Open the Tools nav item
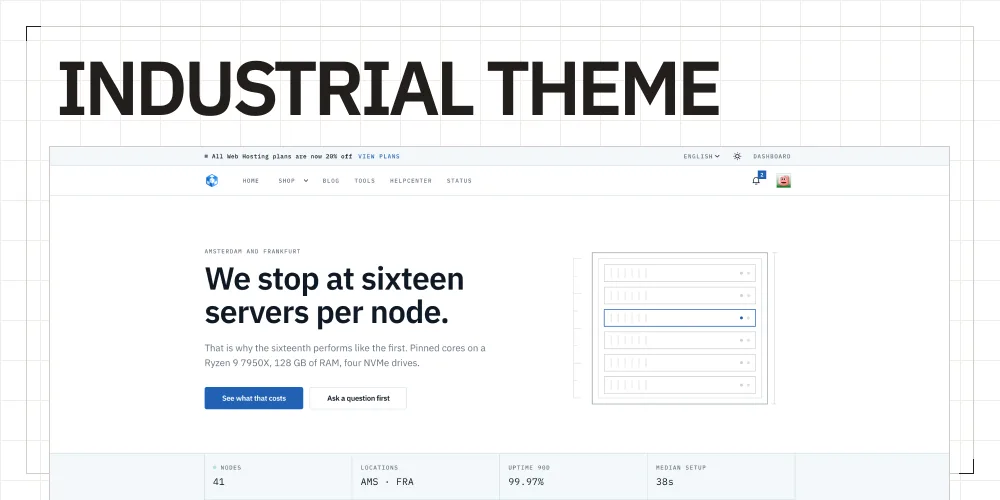The image size is (1000, 500). (365, 180)
